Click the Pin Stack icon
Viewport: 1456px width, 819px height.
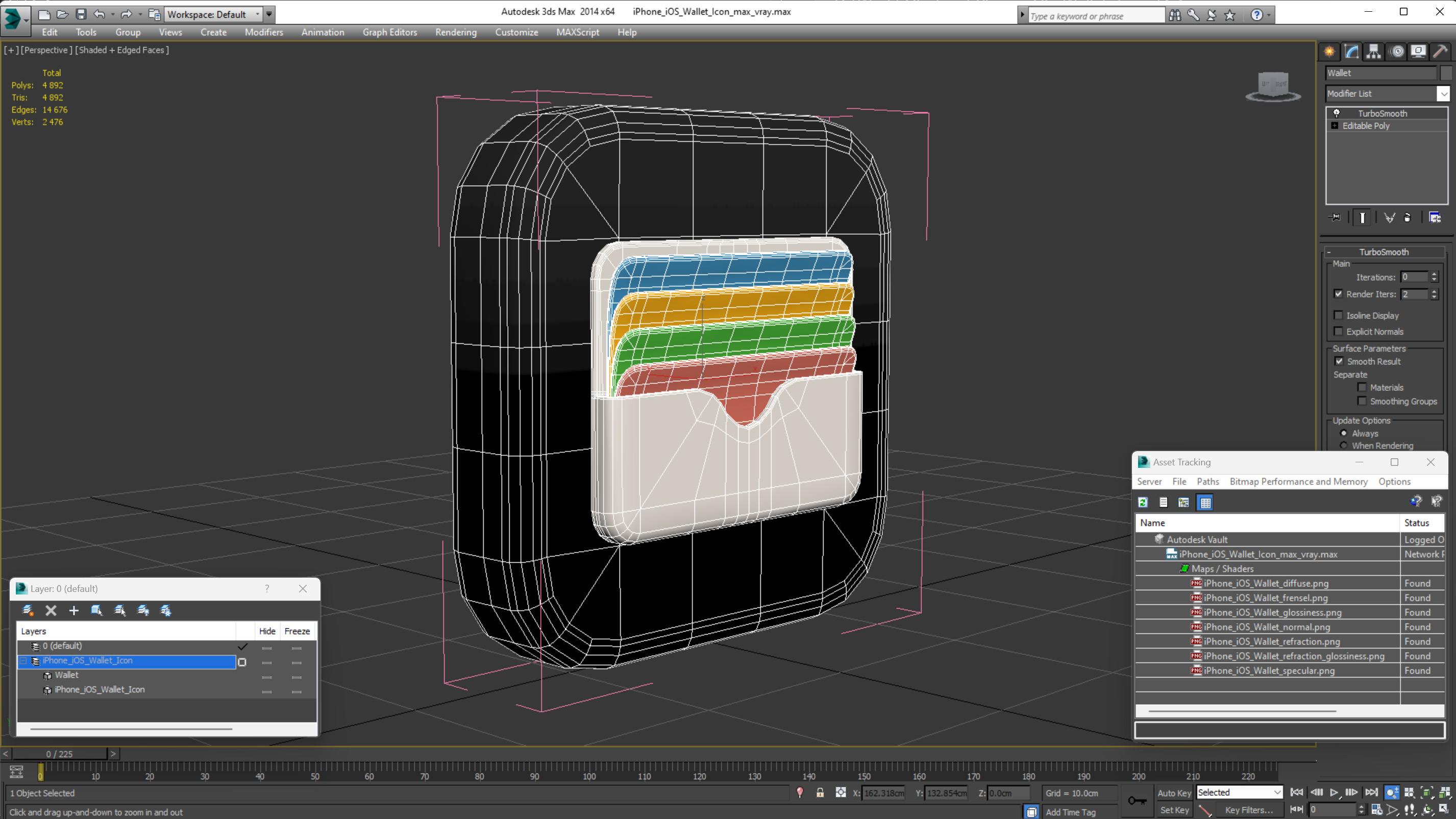(x=1335, y=217)
